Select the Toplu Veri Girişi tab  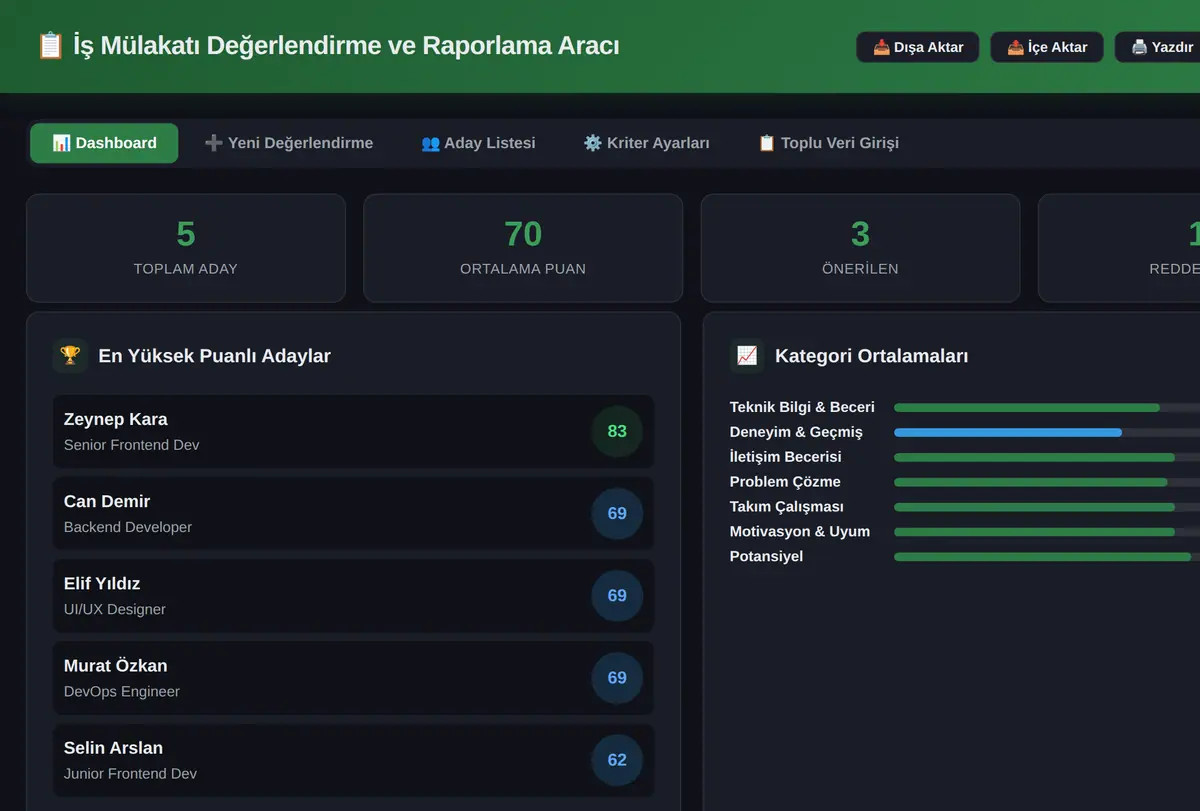[829, 143]
